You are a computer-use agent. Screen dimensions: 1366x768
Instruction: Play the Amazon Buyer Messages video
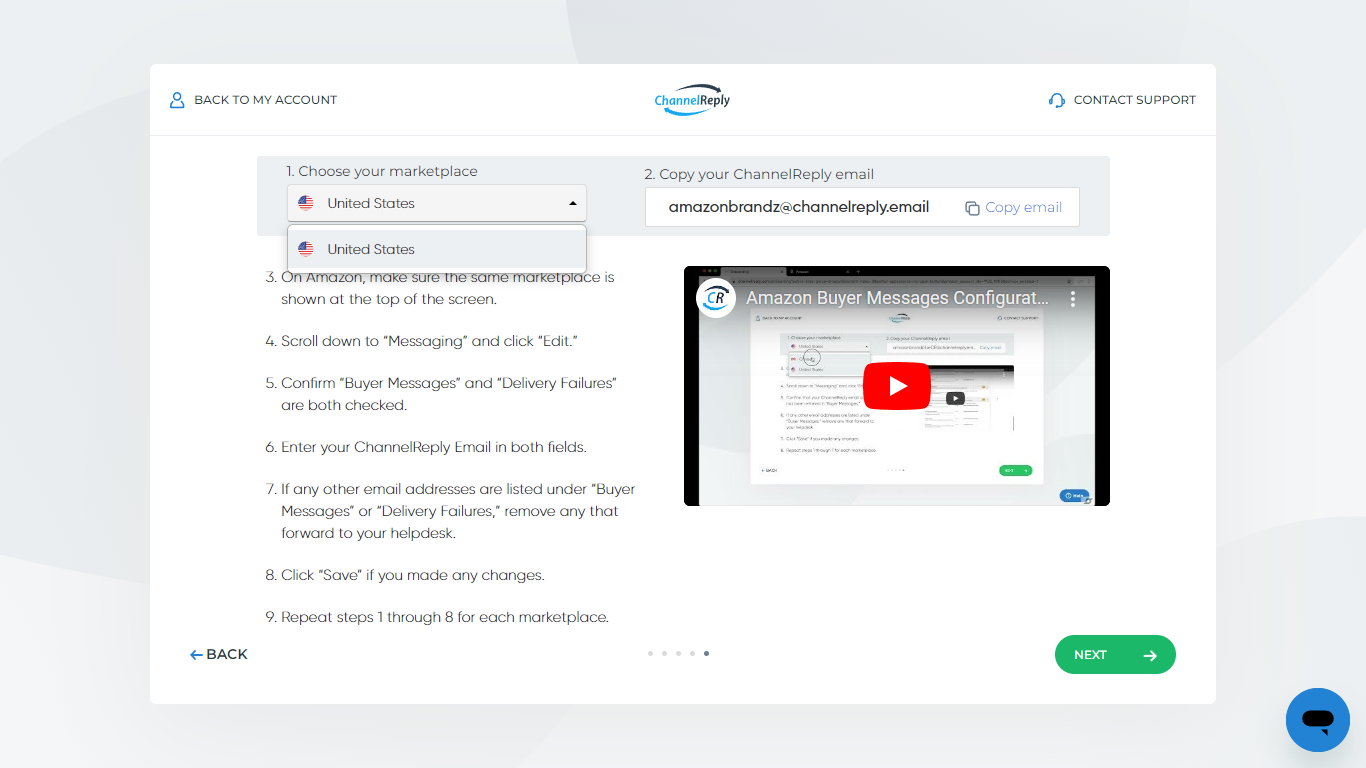(897, 386)
